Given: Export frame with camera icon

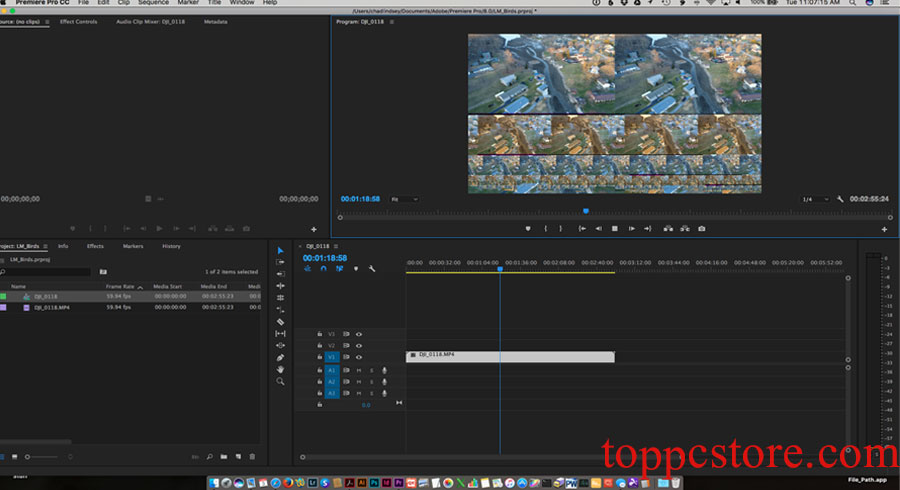Looking at the screenshot, I should point(701,228).
